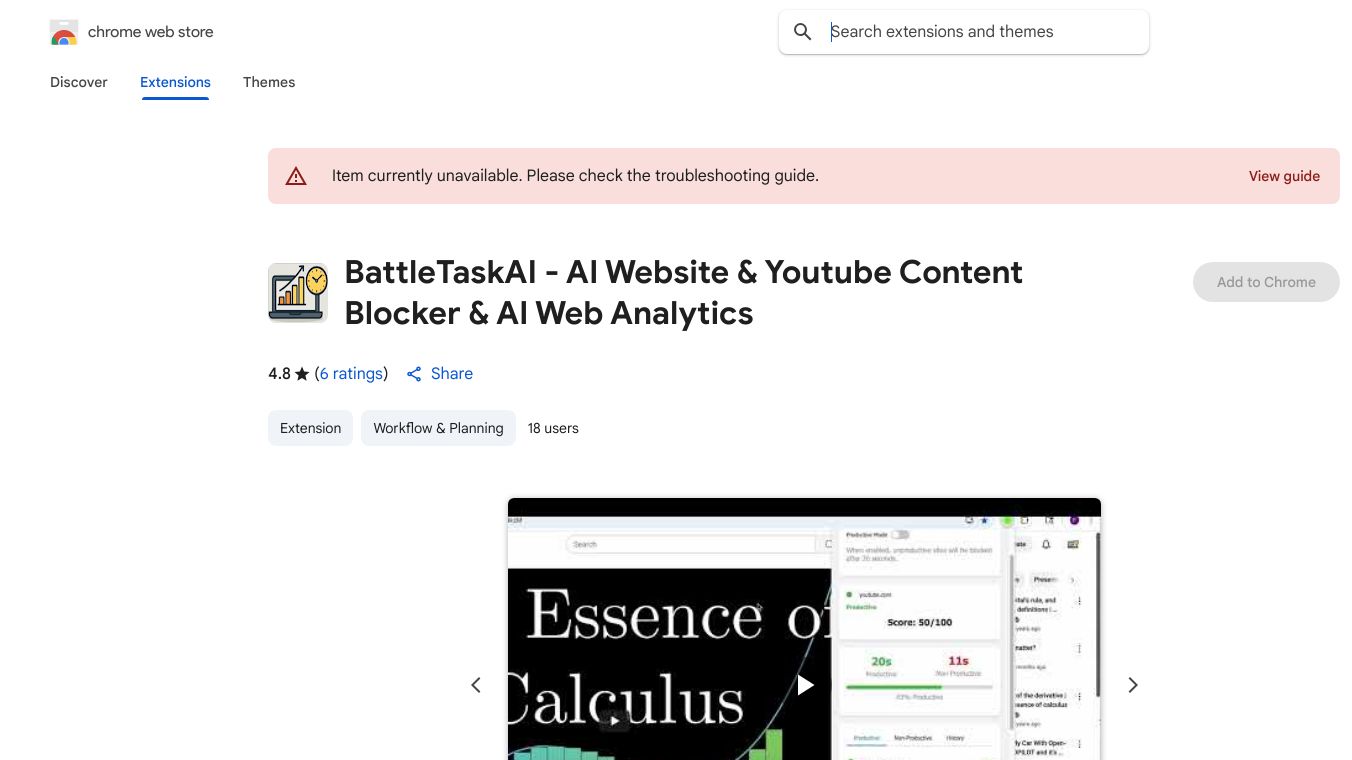Viewport: 1352px width, 760px height.
Task: Click the red warning triangle icon
Action: coord(296,176)
